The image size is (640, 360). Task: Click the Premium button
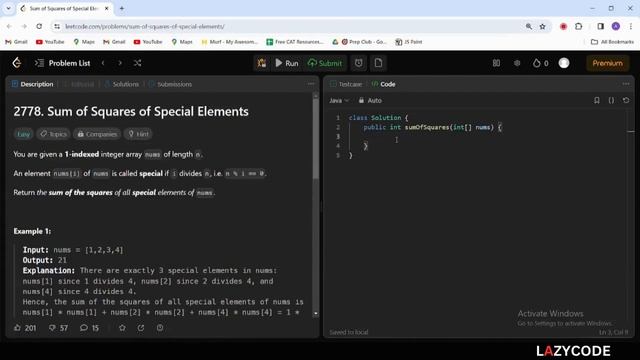(x=607, y=63)
